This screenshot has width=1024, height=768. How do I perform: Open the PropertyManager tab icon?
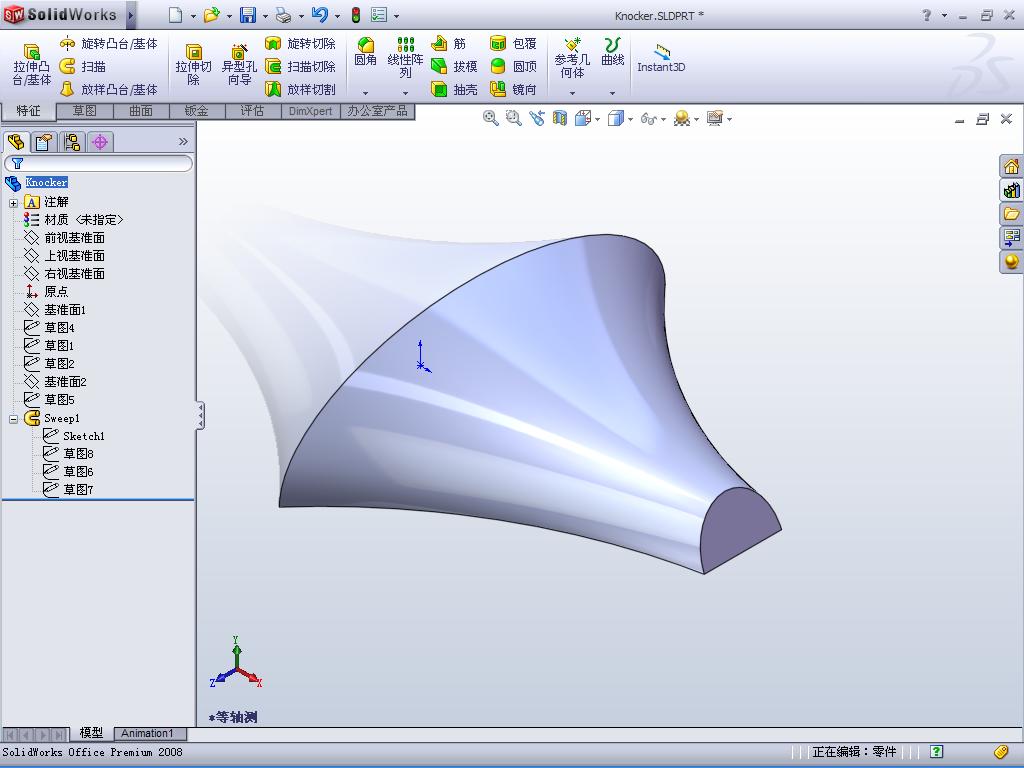[x=44, y=142]
